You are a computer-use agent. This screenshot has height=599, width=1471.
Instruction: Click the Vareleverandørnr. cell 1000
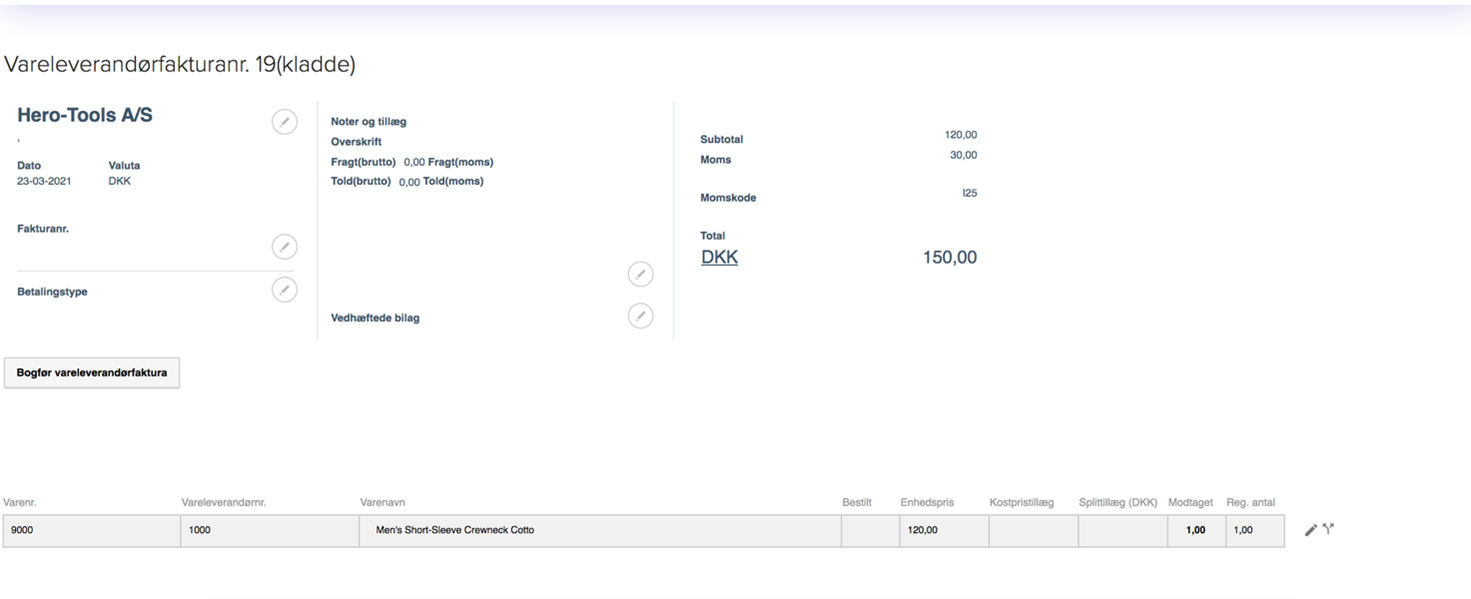[270, 531]
